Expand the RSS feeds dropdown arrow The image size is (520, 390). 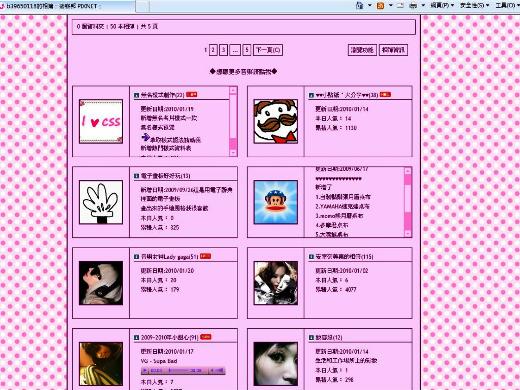(x=391, y=5)
